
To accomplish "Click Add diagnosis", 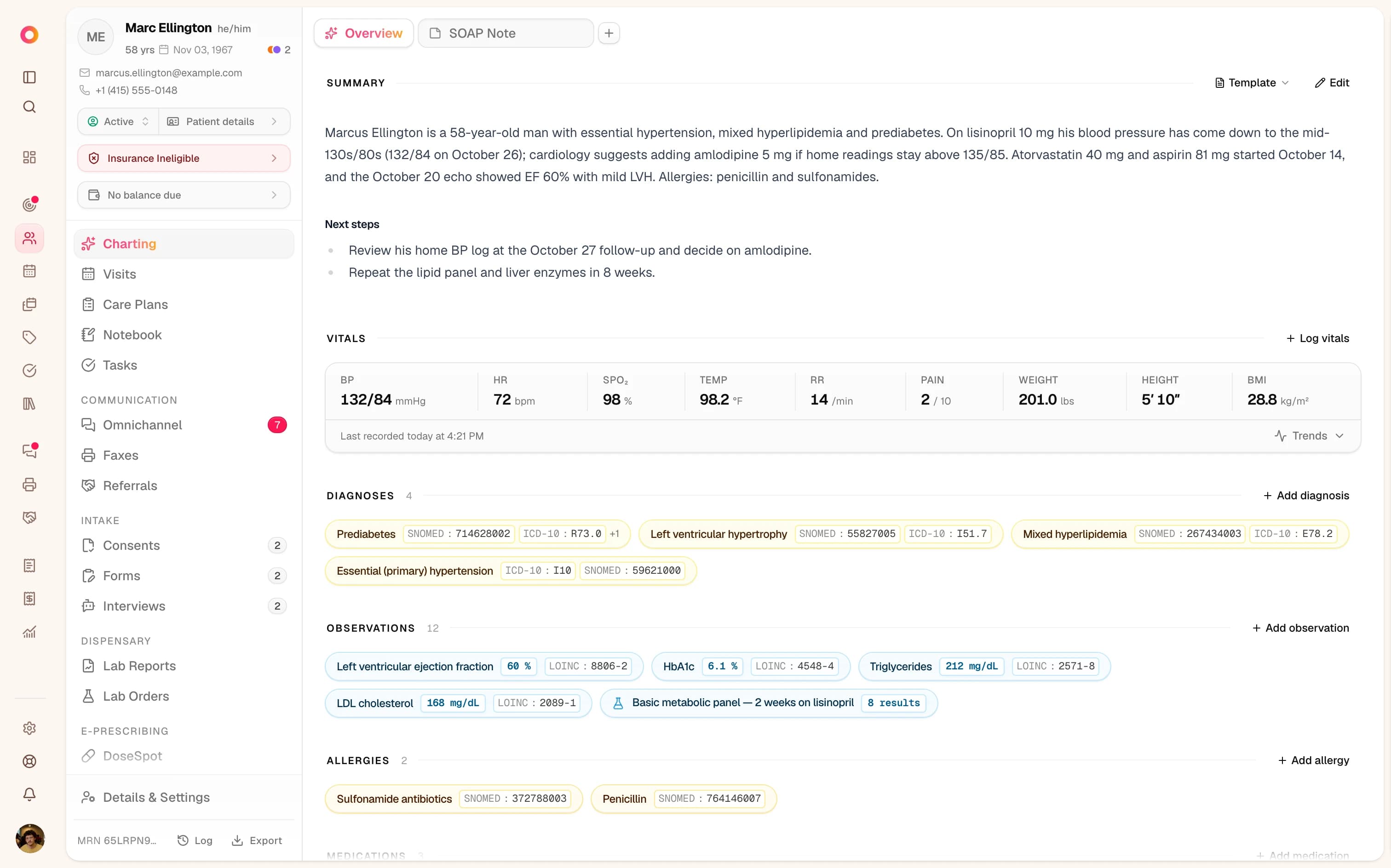I will pyautogui.click(x=1306, y=496).
